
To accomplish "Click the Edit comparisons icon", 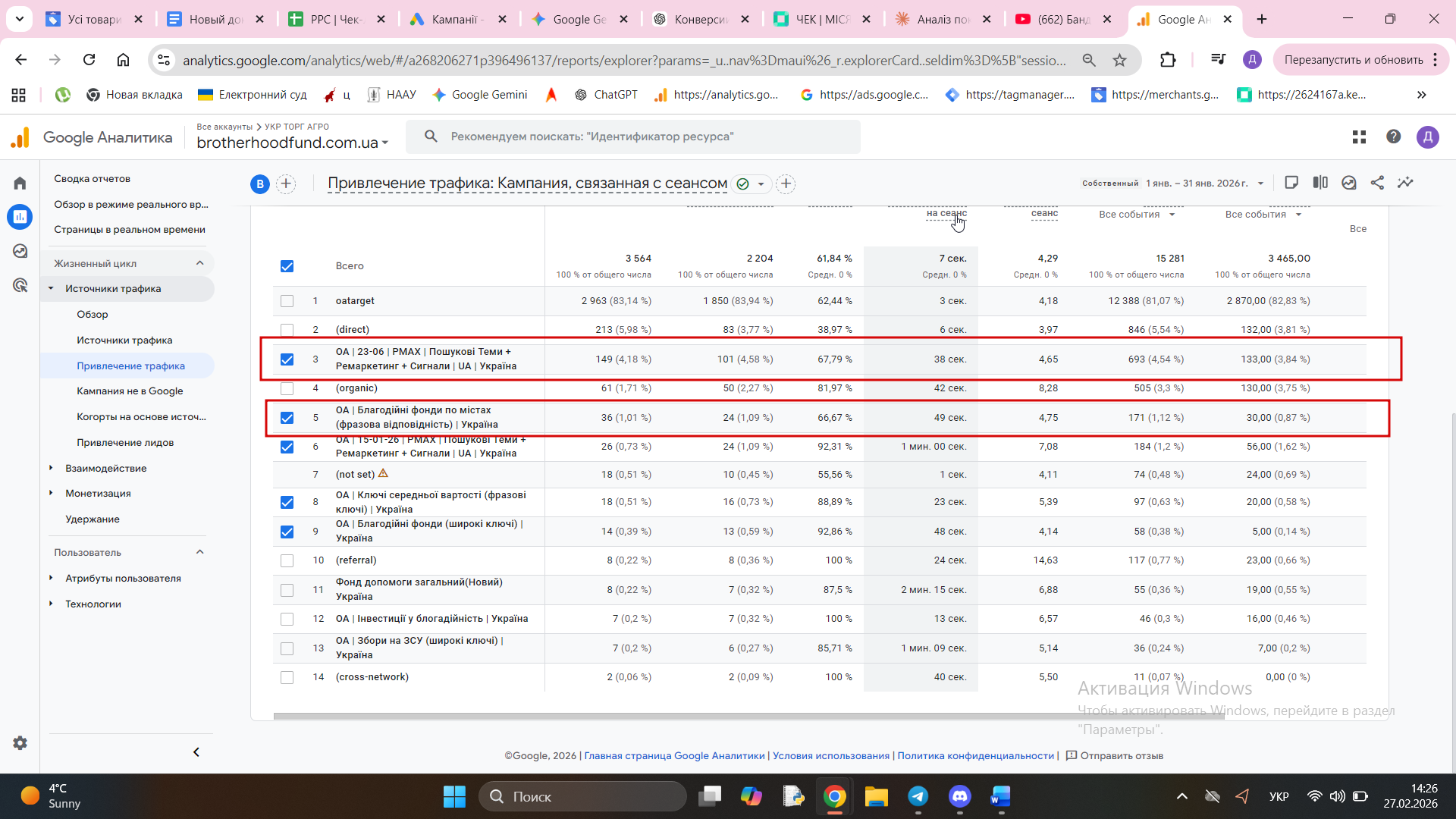I will pos(1320,183).
